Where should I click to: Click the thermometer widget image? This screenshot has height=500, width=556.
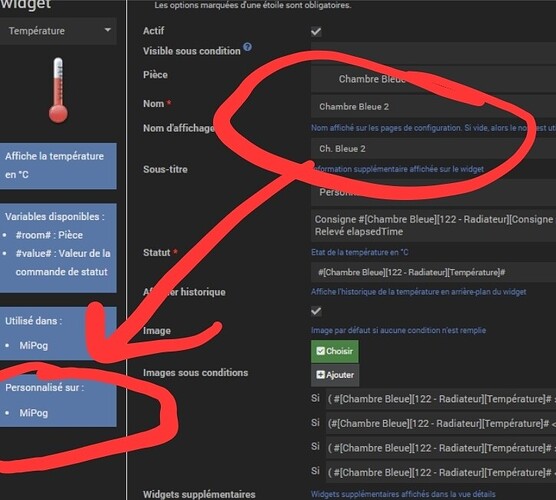(x=59, y=90)
